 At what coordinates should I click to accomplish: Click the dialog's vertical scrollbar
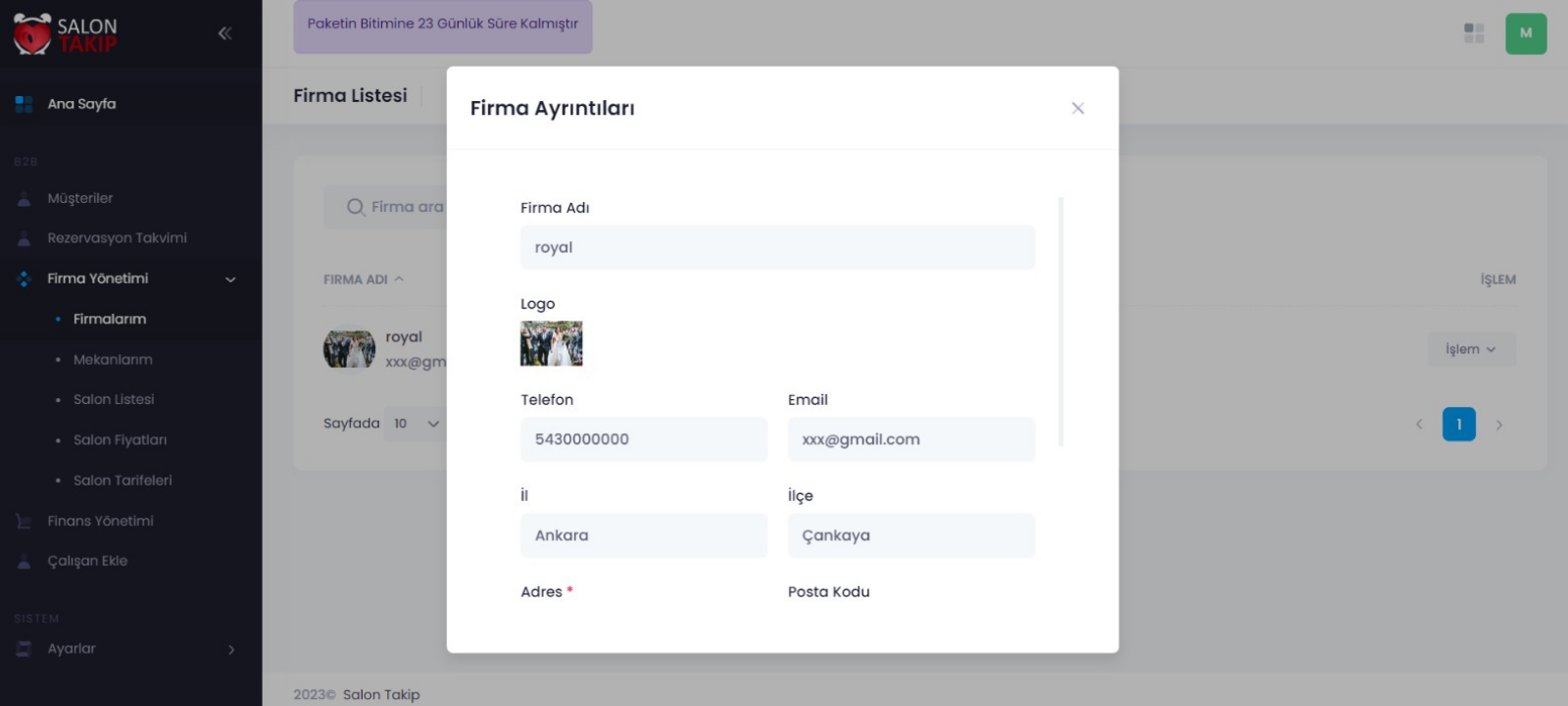pos(1060,322)
